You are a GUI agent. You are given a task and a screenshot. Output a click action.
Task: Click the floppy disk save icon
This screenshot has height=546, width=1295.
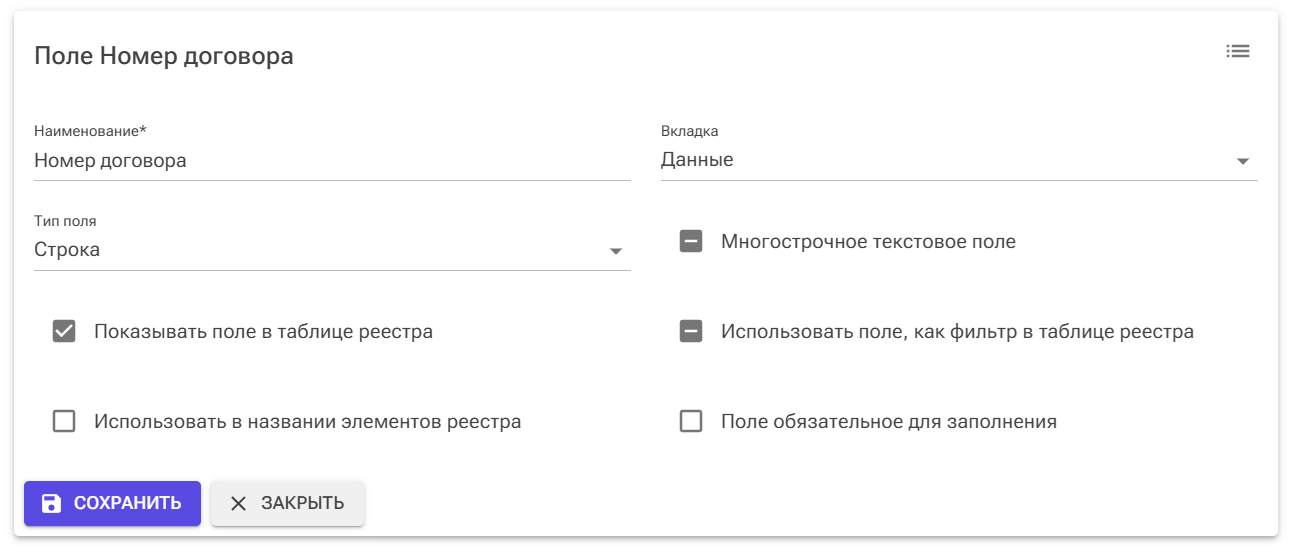pyautogui.click(x=51, y=504)
